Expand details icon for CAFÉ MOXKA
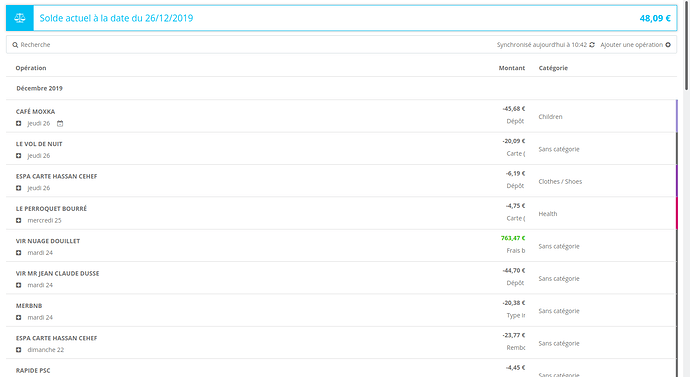 pos(18,124)
